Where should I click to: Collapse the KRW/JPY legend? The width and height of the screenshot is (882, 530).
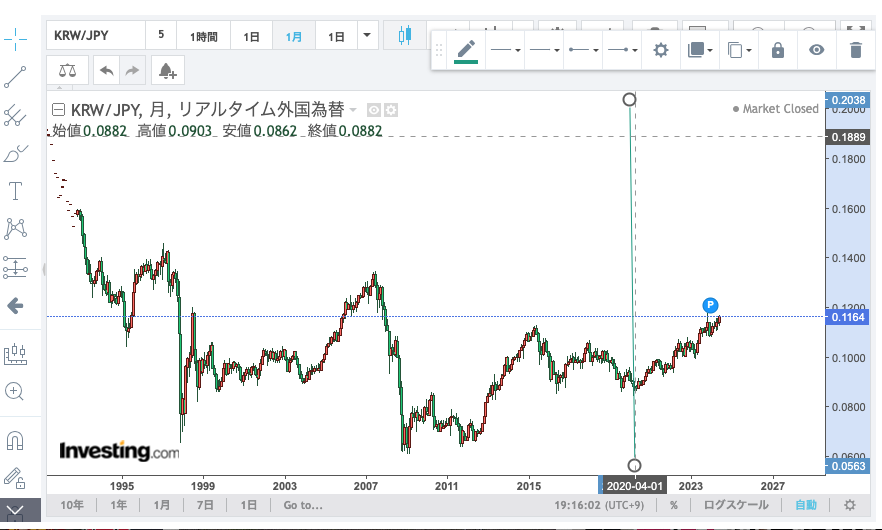[x=58, y=110]
